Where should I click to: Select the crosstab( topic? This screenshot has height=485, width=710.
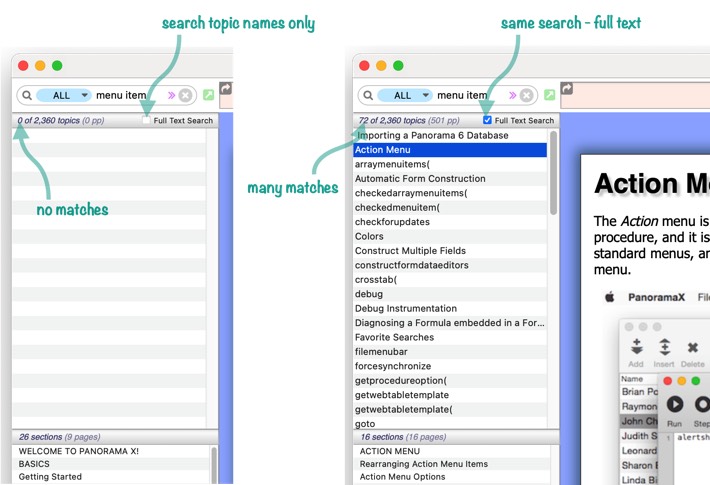[x=450, y=280]
